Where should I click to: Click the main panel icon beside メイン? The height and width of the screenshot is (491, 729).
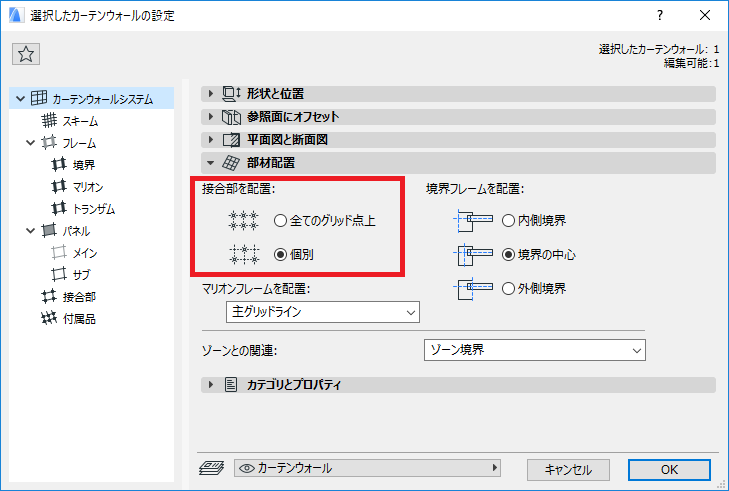click(59, 252)
